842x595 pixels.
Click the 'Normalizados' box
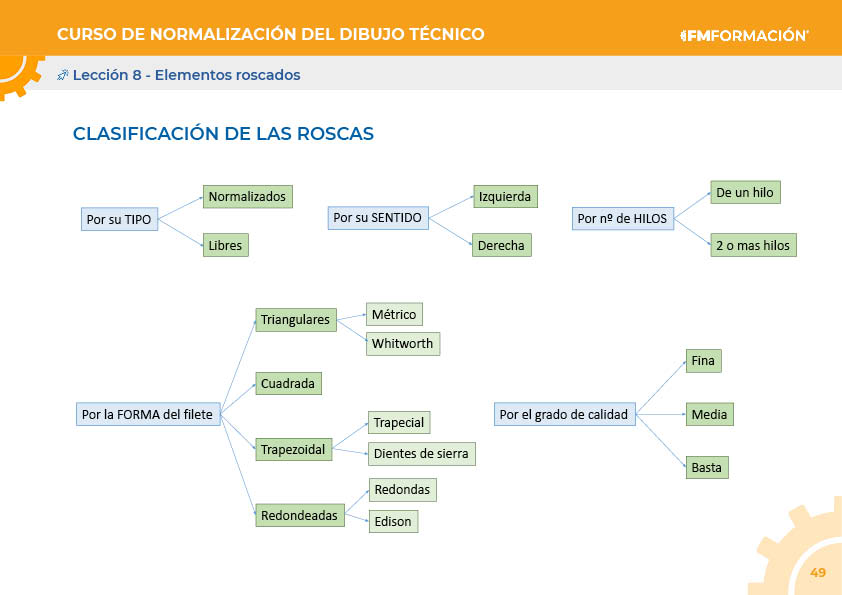click(x=248, y=197)
